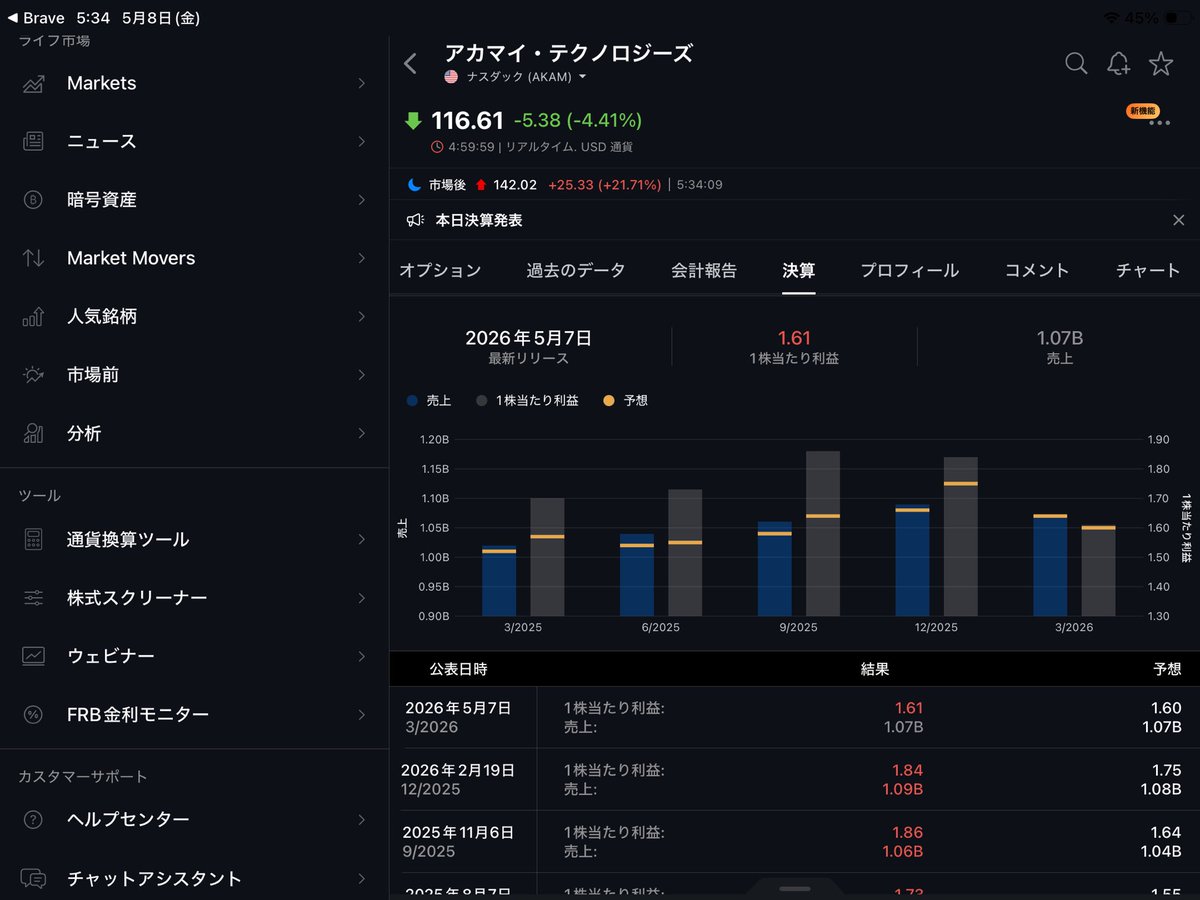Open the Markets menu item

[x=194, y=84]
